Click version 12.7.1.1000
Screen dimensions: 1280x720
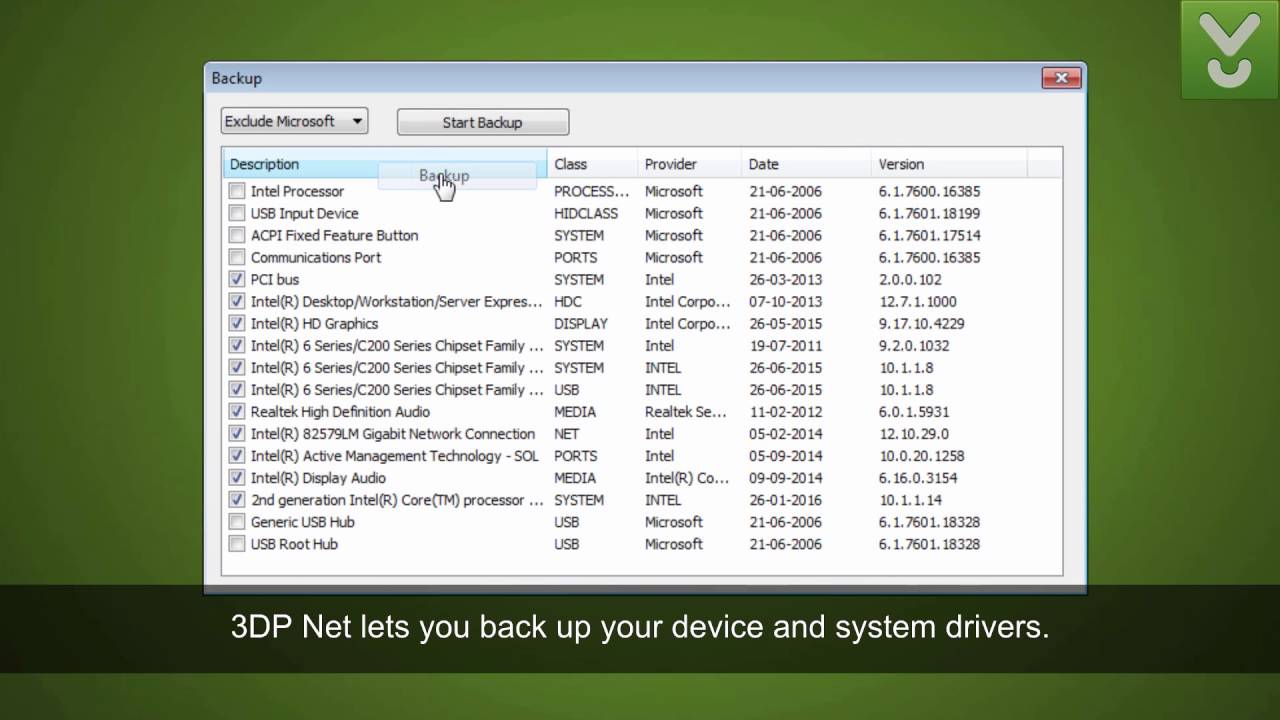[917, 301]
